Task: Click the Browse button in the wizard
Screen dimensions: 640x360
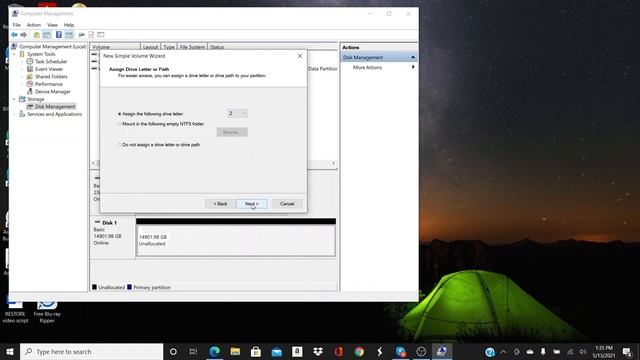Action: point(232,132)
